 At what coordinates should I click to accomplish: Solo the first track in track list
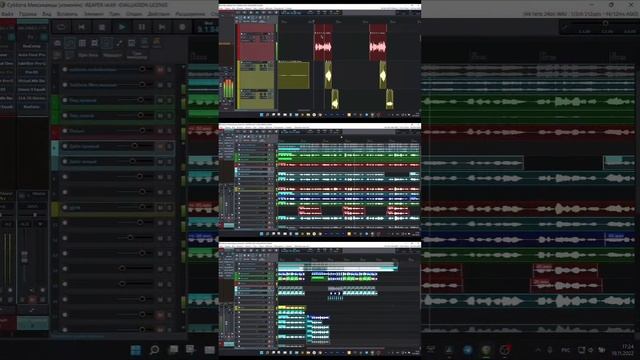(169, 70)
